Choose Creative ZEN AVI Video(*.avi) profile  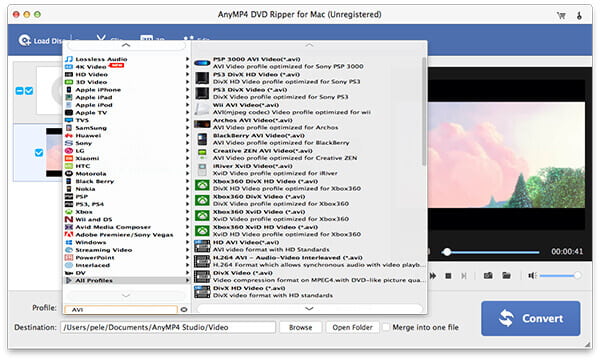tap(308, 155)
